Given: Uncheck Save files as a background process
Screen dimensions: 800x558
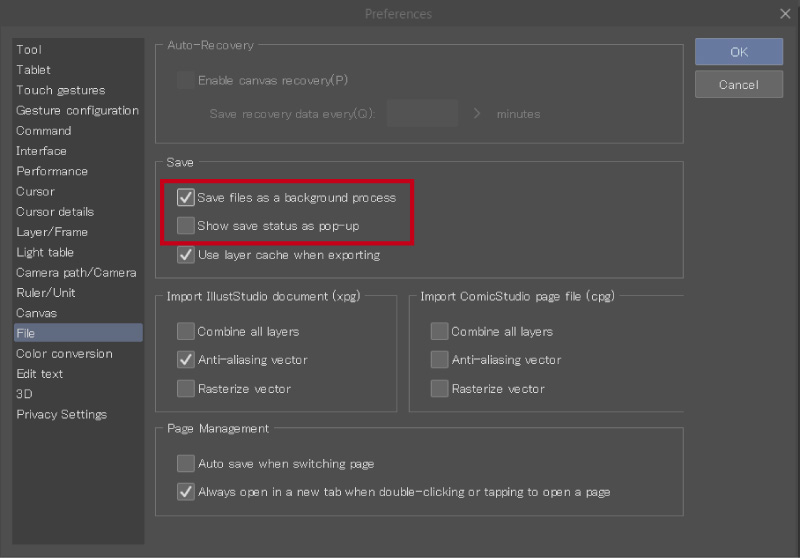Looking at the screenshot, I should tap(186, 198).
